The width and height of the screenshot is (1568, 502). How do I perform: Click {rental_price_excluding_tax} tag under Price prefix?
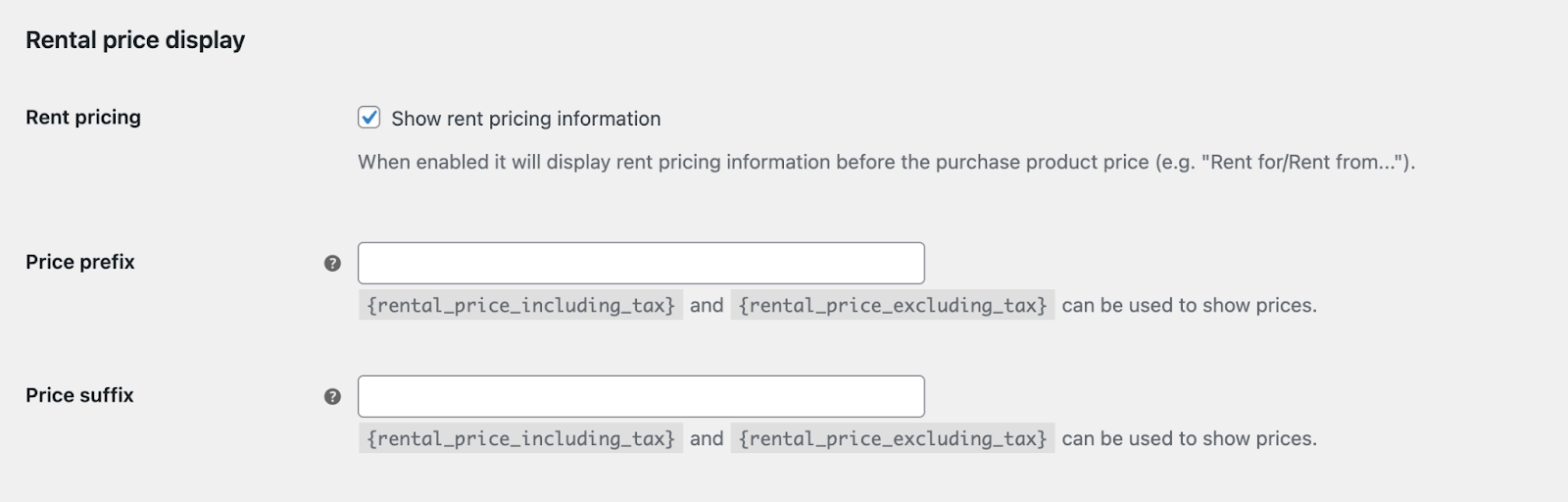(x=893, y=305)
